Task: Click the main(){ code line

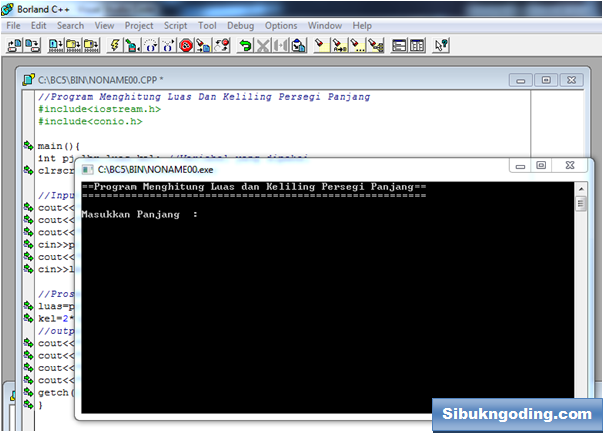Action: [x=59, y=146]
